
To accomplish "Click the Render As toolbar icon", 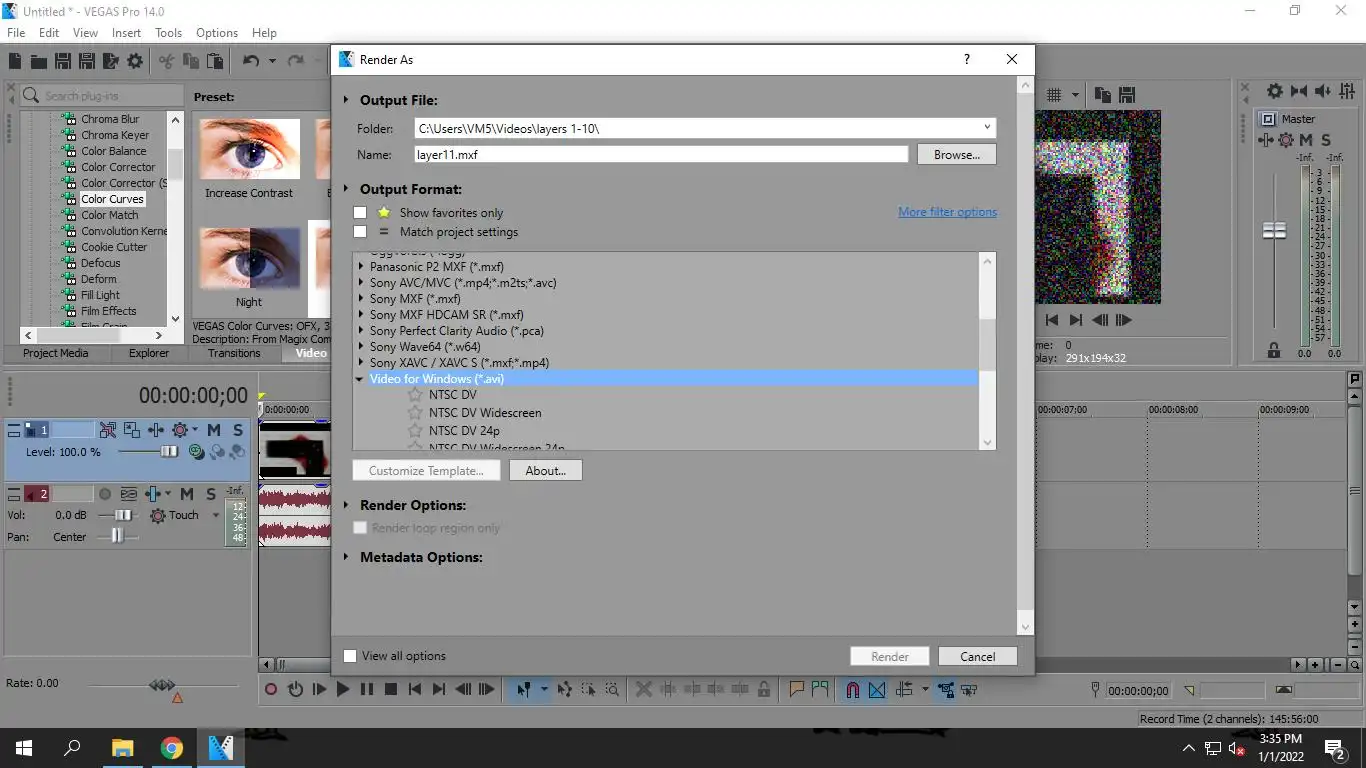I will 110,62.
